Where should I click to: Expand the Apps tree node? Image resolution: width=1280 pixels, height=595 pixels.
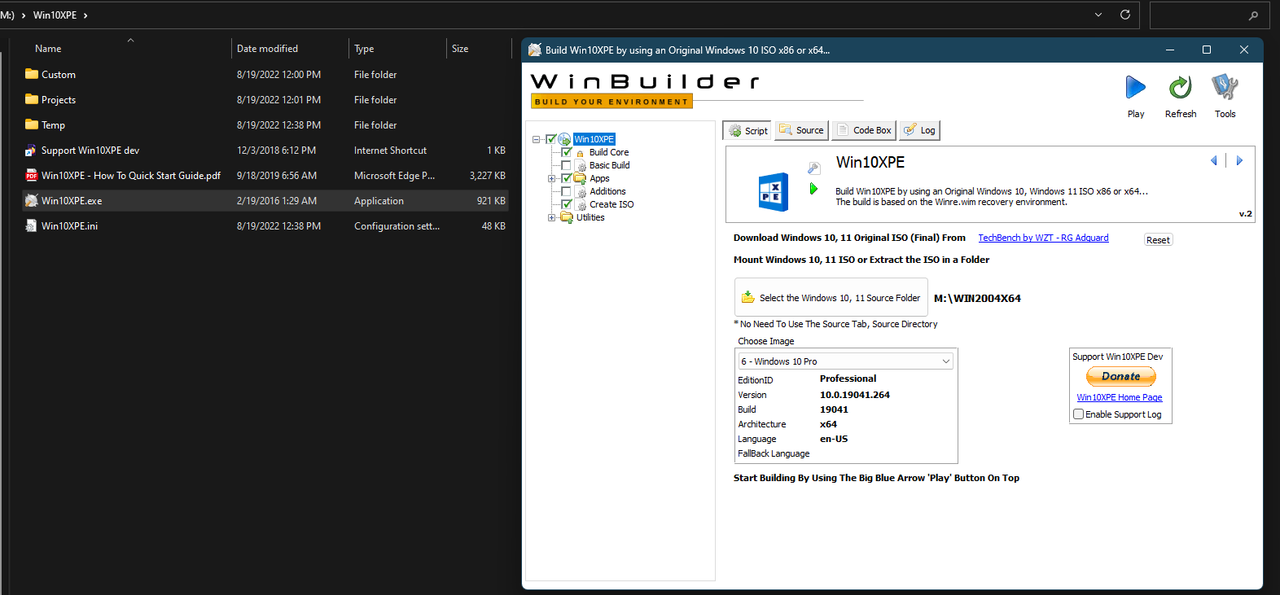552,178
